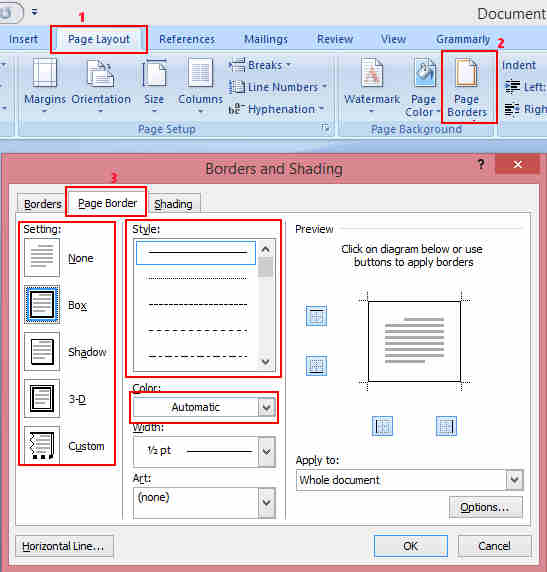
Task: Select the dotted line style
Action: pos(196,278)
